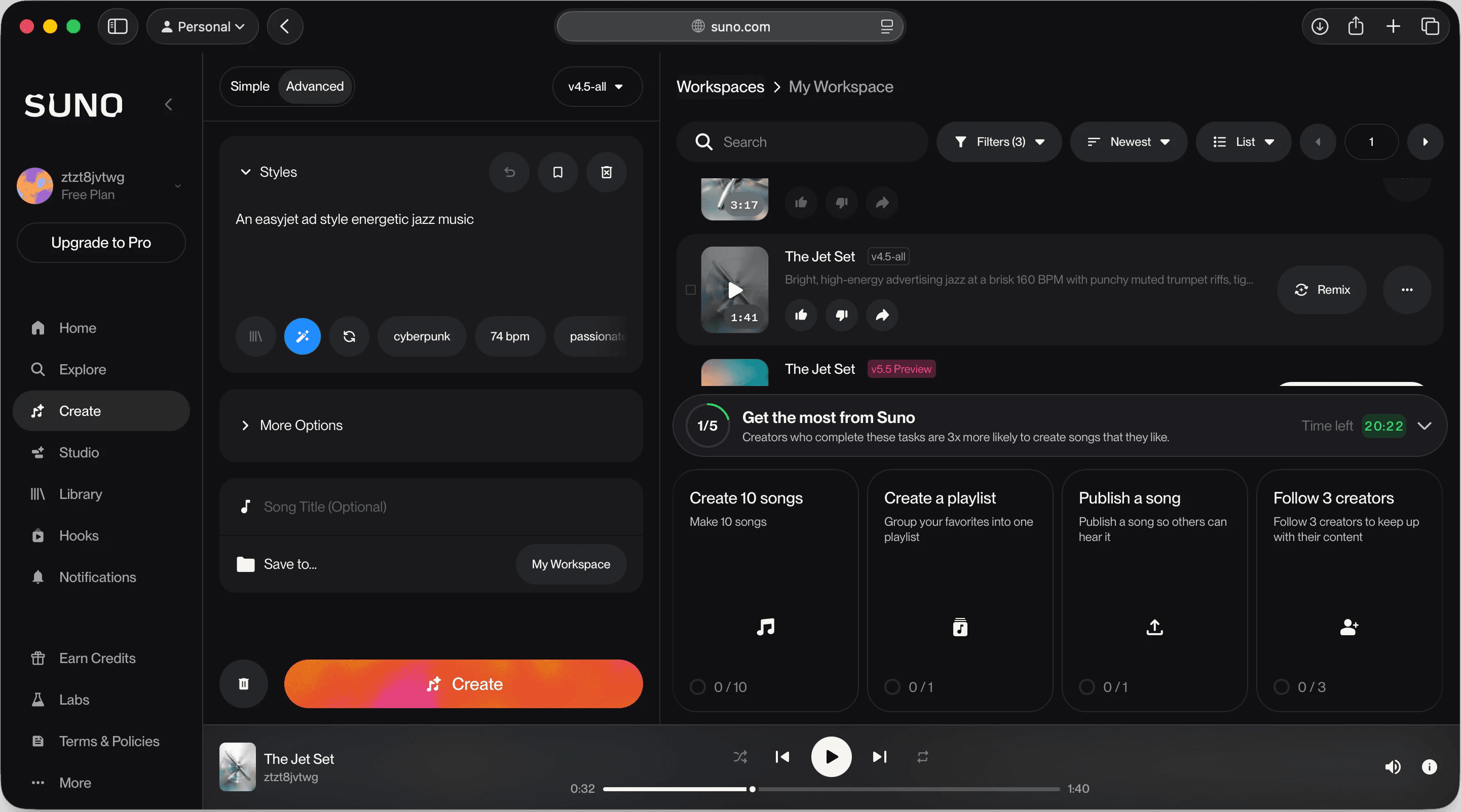
Task: Like The Jet Set v4.5-all song
Action: (x=801, y=315)
